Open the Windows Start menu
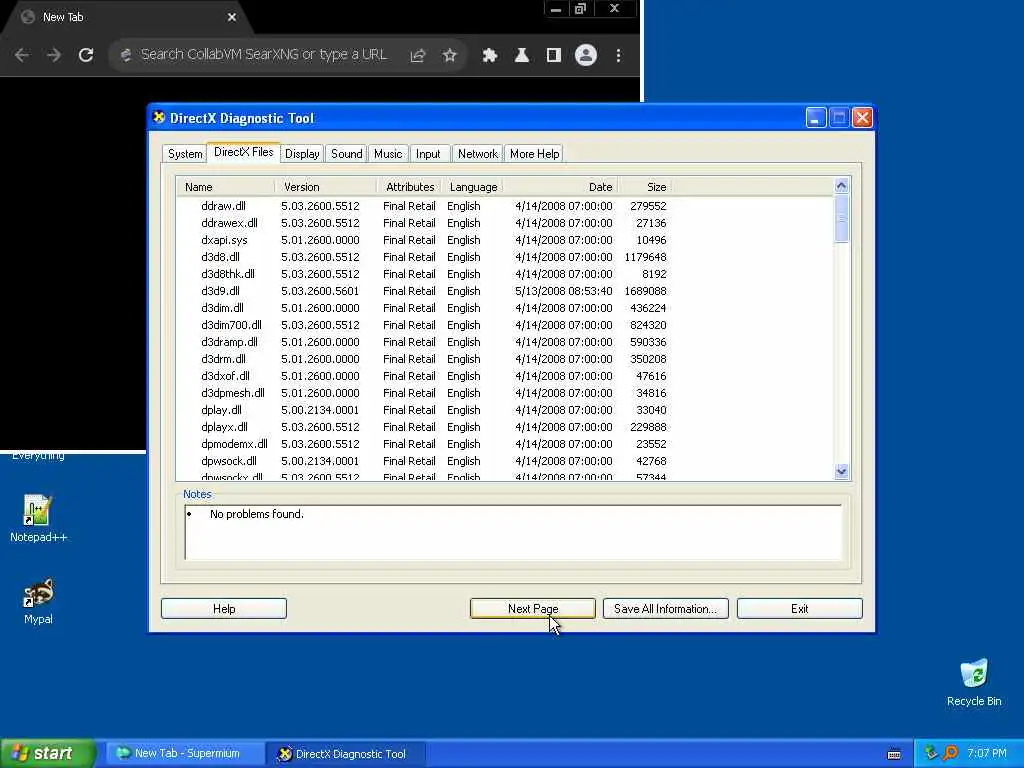Image resolution: width=1024 pixels, height=768 pixels. 47,753
